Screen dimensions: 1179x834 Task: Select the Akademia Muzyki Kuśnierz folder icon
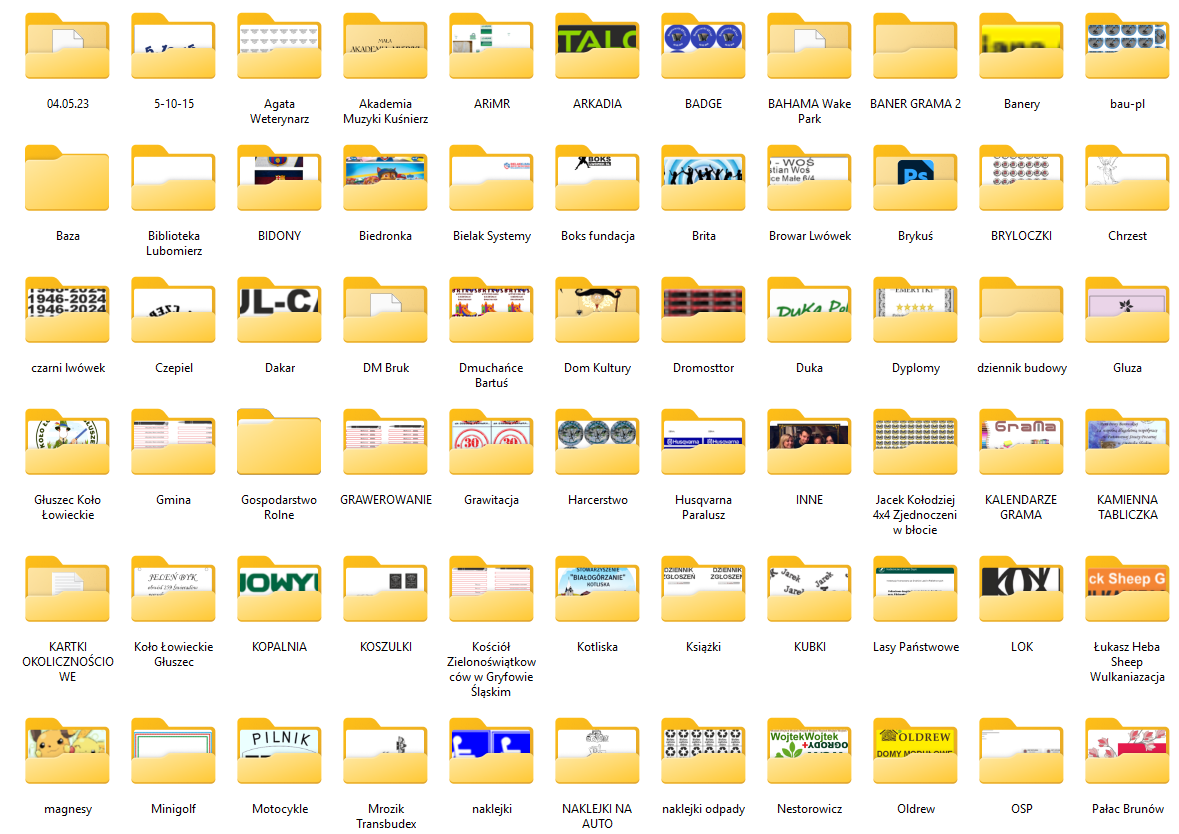(x=385, y=46)
